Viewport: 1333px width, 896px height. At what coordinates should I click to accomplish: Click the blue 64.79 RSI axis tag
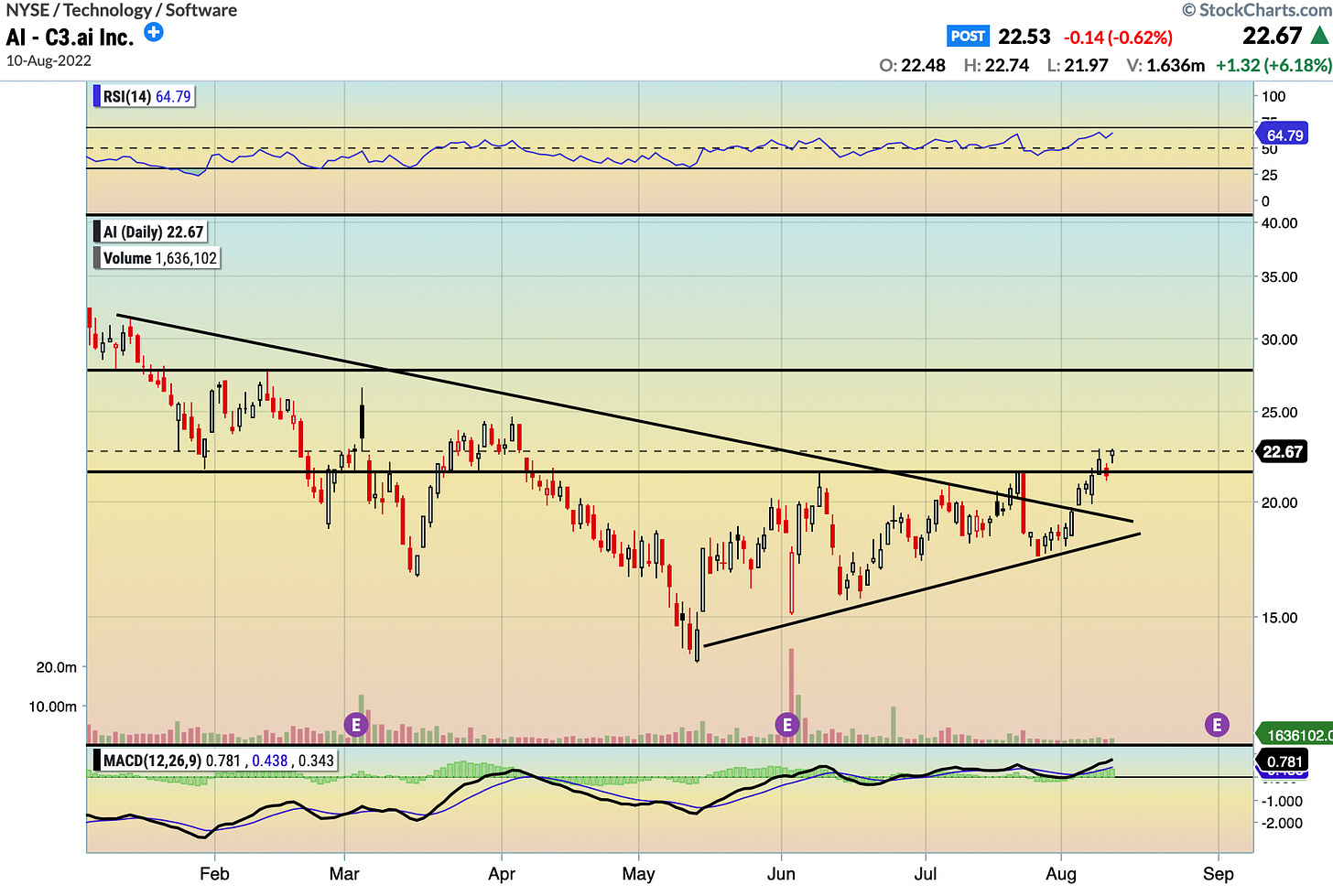point(1284,135)
